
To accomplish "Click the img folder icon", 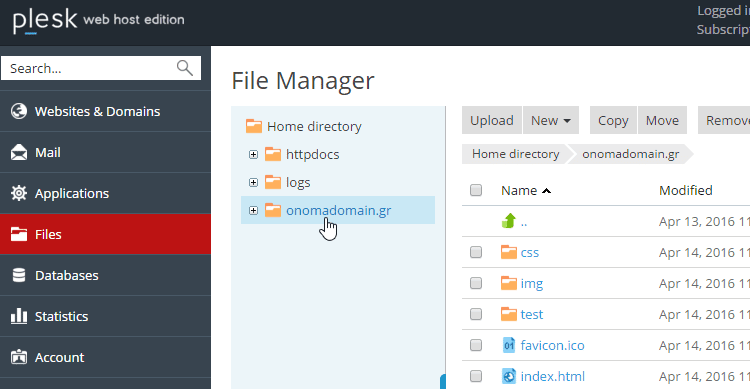I will coord(509,283).
